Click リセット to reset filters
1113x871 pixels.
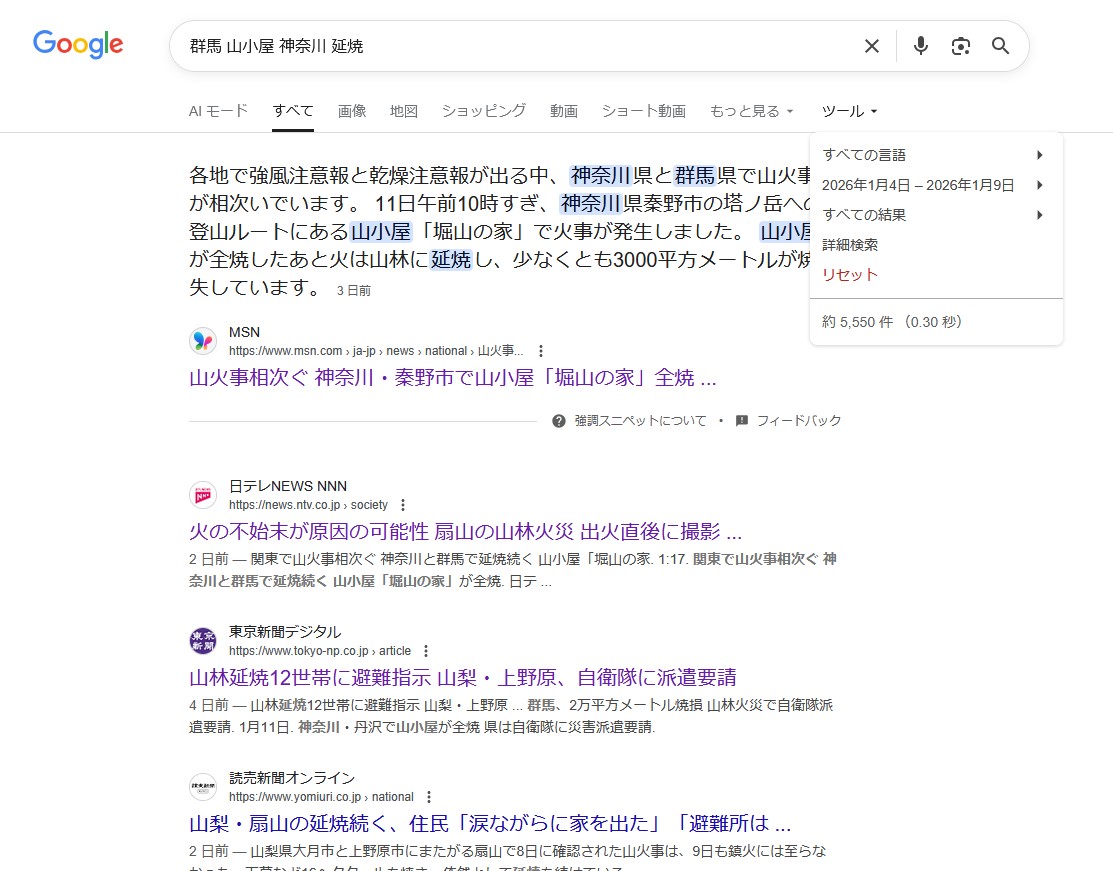850,275
